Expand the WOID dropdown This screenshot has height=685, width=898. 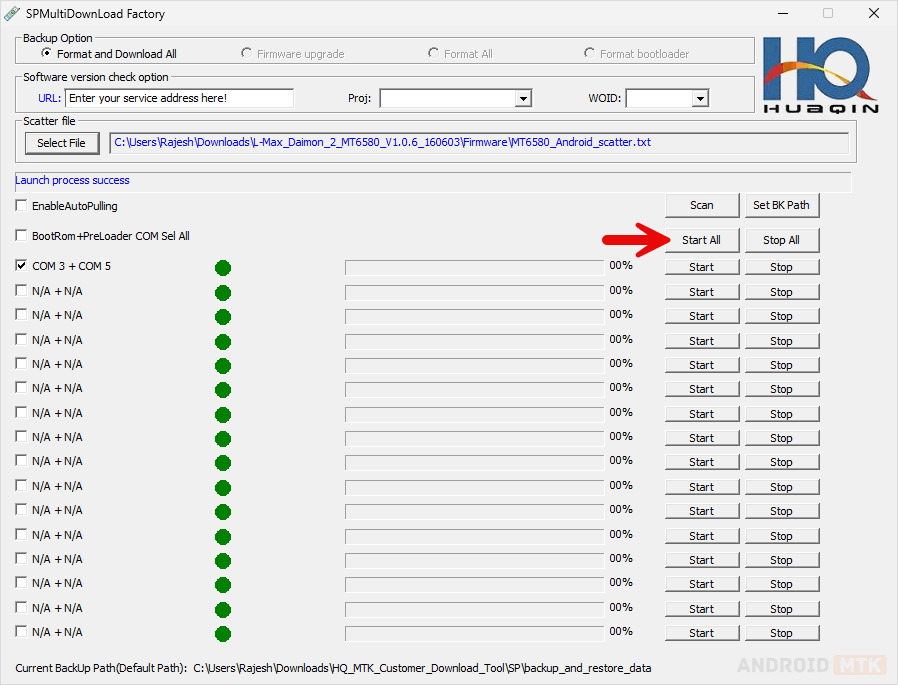[700, 98]
